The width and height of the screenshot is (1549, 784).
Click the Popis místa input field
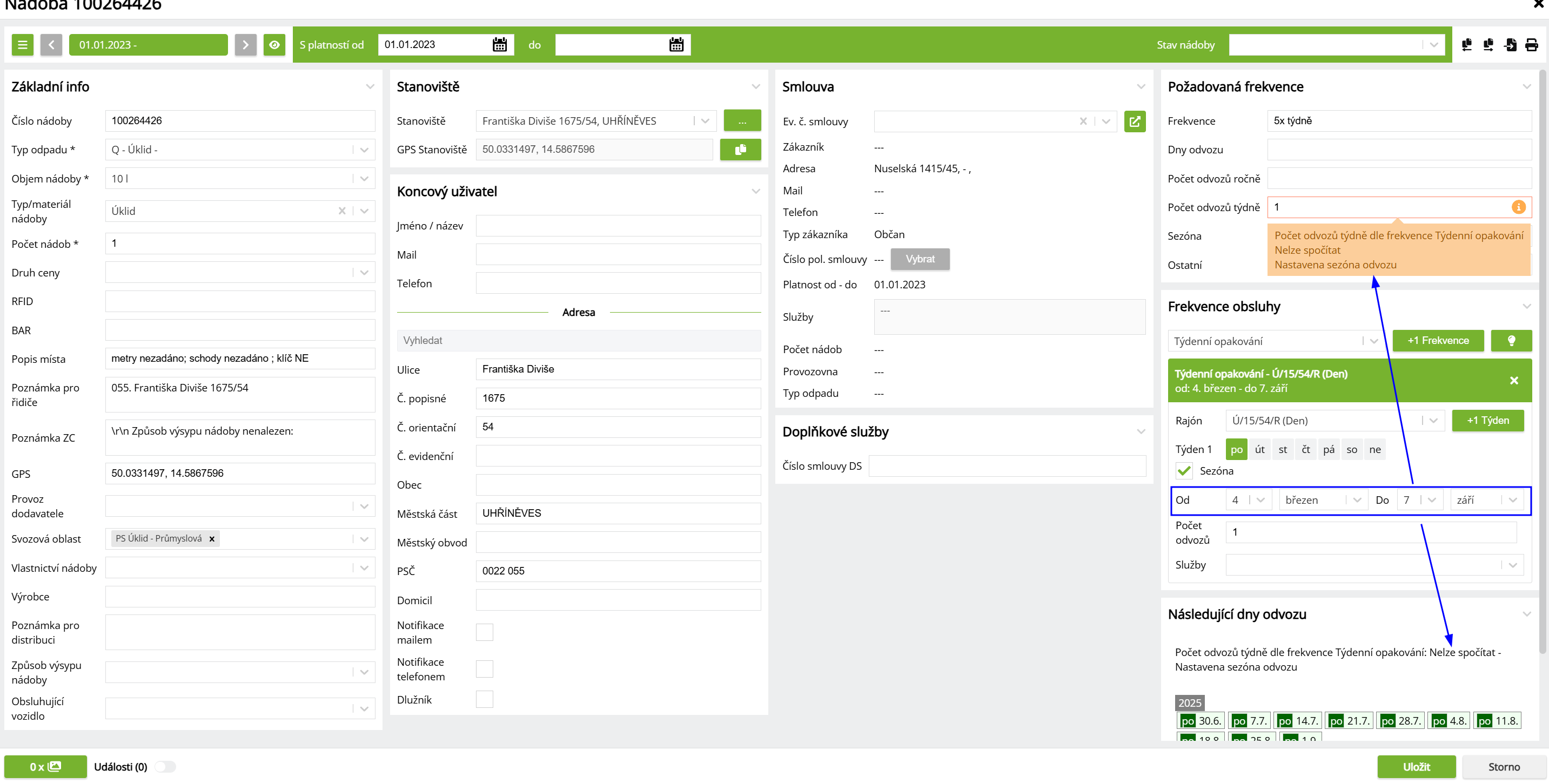point(240,359)
